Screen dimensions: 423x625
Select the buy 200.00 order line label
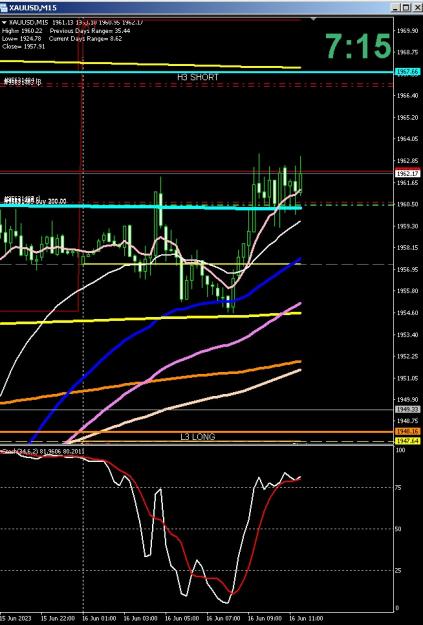(51, 201)
